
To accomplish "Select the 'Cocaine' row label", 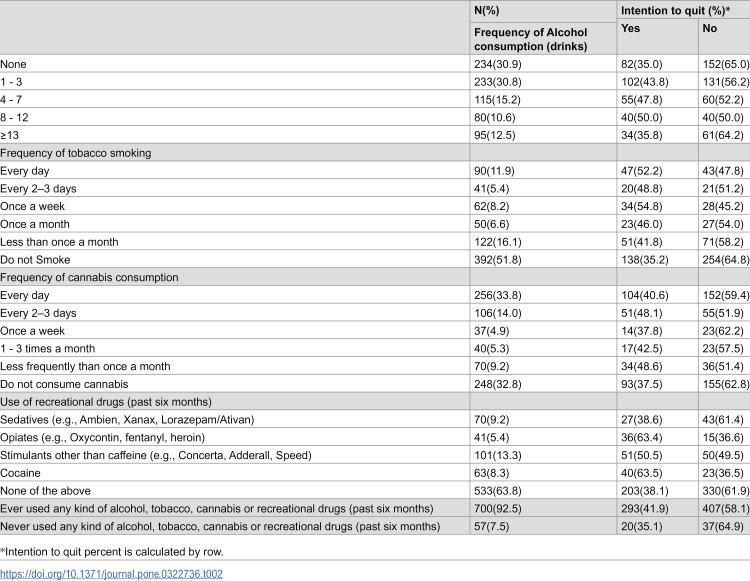I will coord(20,473).
